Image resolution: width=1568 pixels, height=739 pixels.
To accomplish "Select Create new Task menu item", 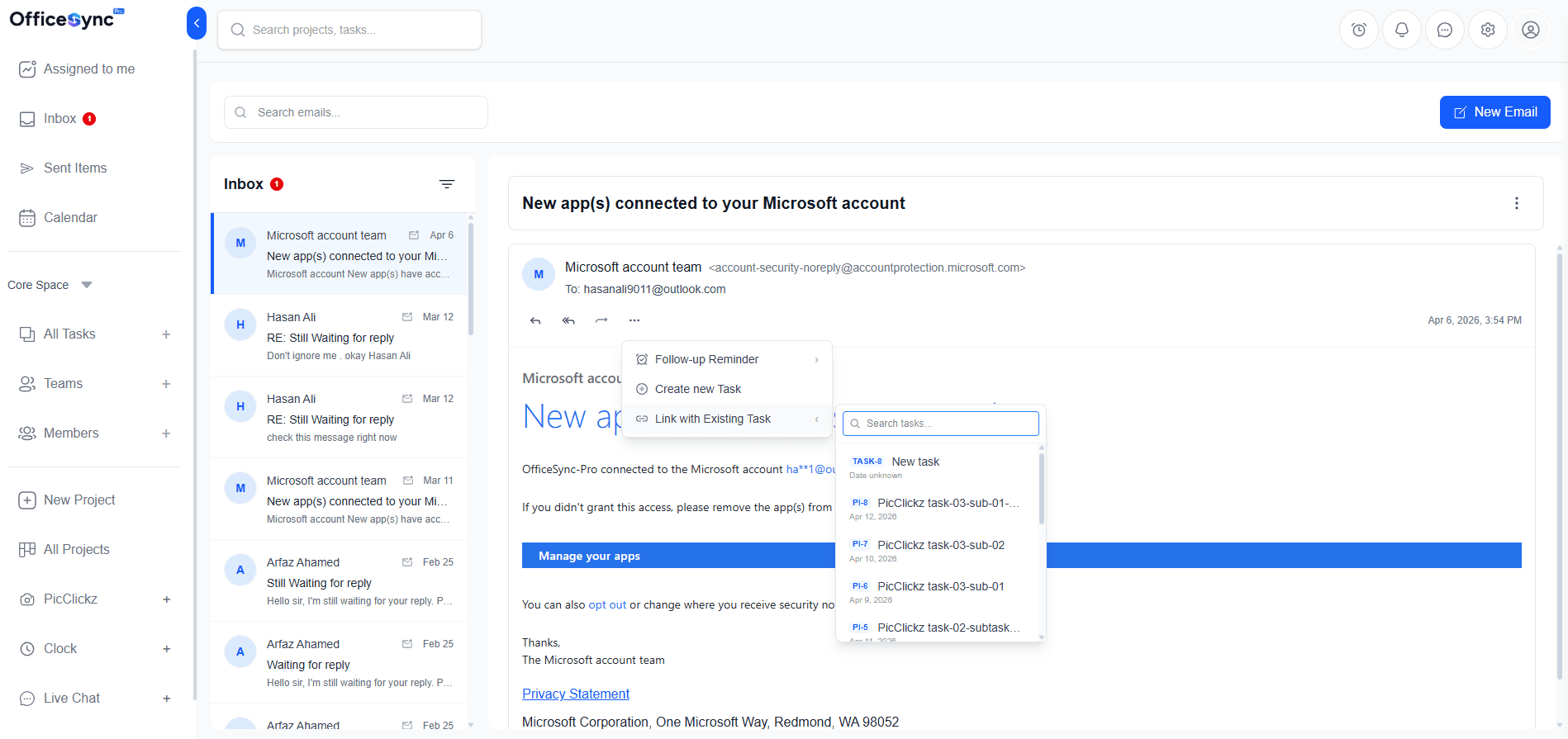I will click(x=727, y=389).
